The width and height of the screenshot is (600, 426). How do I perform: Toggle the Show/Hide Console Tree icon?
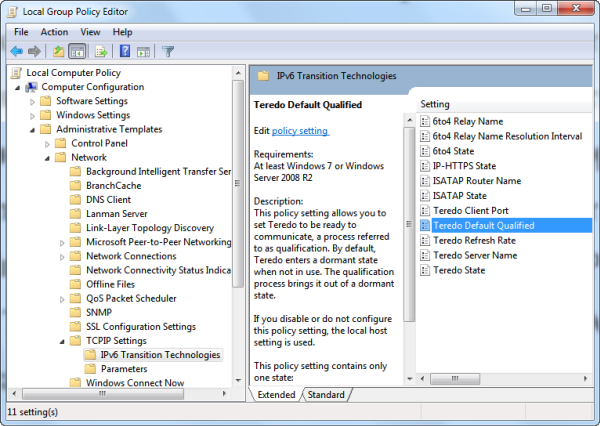(77, 51)
